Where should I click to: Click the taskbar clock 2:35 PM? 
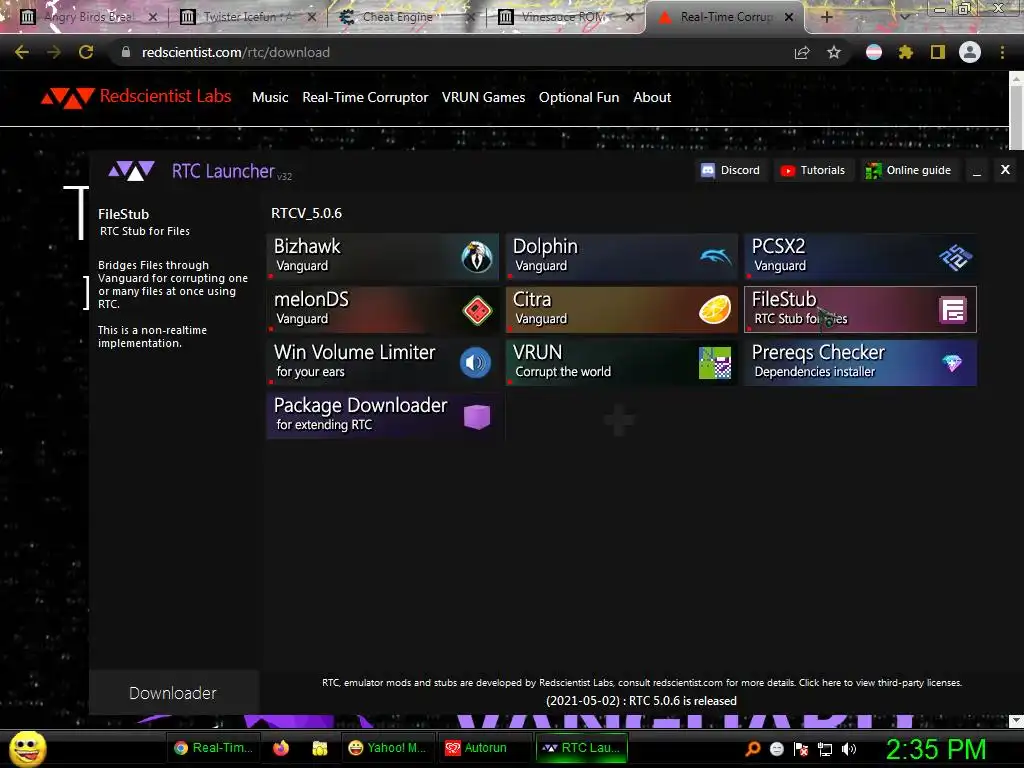936,749
